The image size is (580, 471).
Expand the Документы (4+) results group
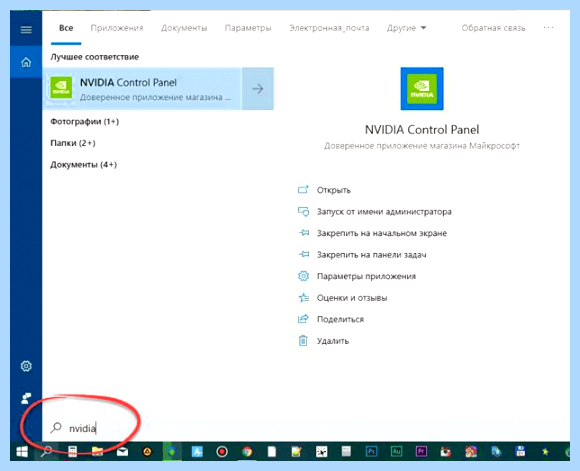point(83,164)
